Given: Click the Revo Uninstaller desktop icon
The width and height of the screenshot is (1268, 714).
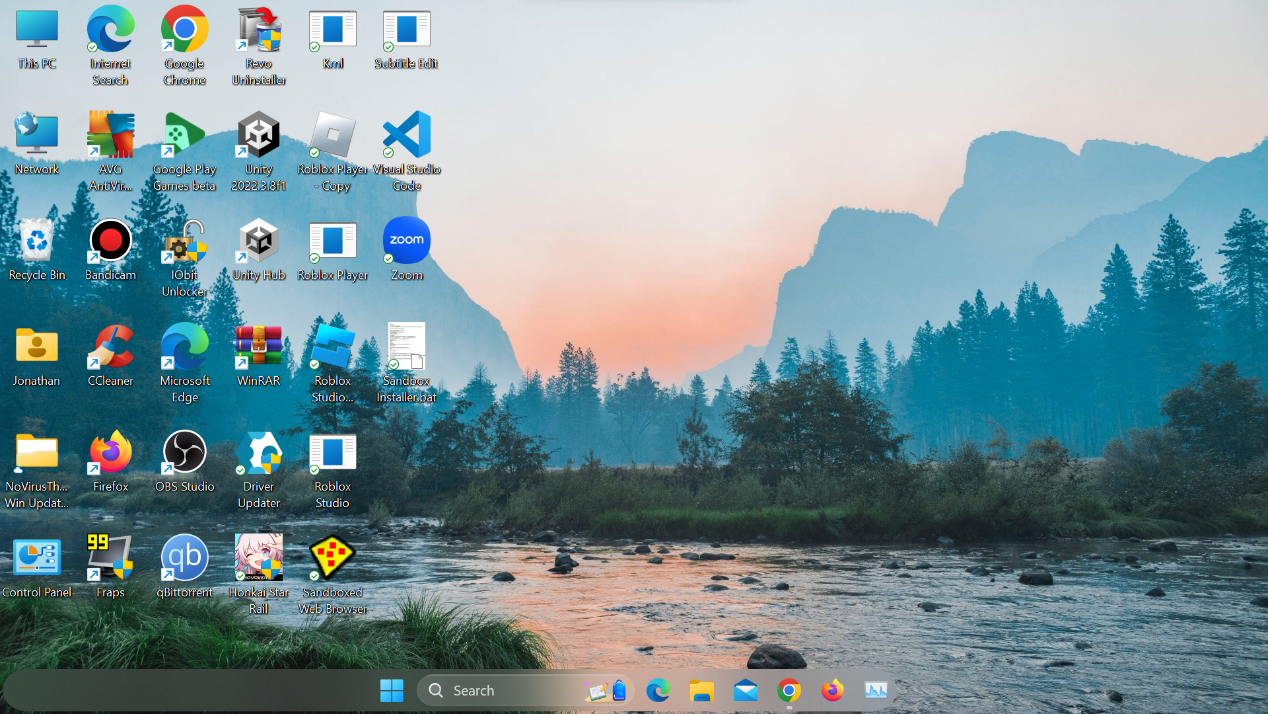Looking at the screenshot, I should [259, 45].
